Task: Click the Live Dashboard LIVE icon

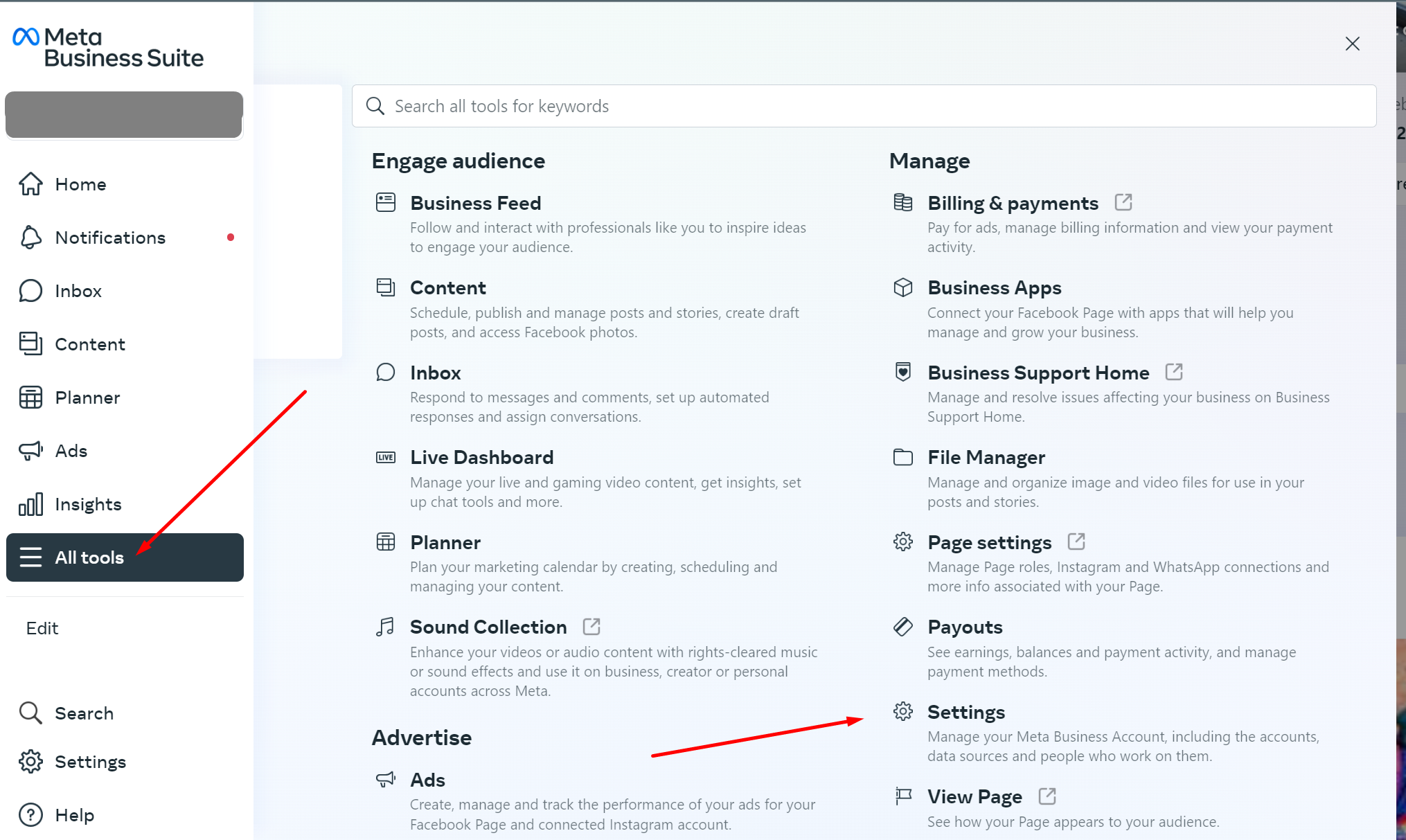Action: tap(386, 457)
